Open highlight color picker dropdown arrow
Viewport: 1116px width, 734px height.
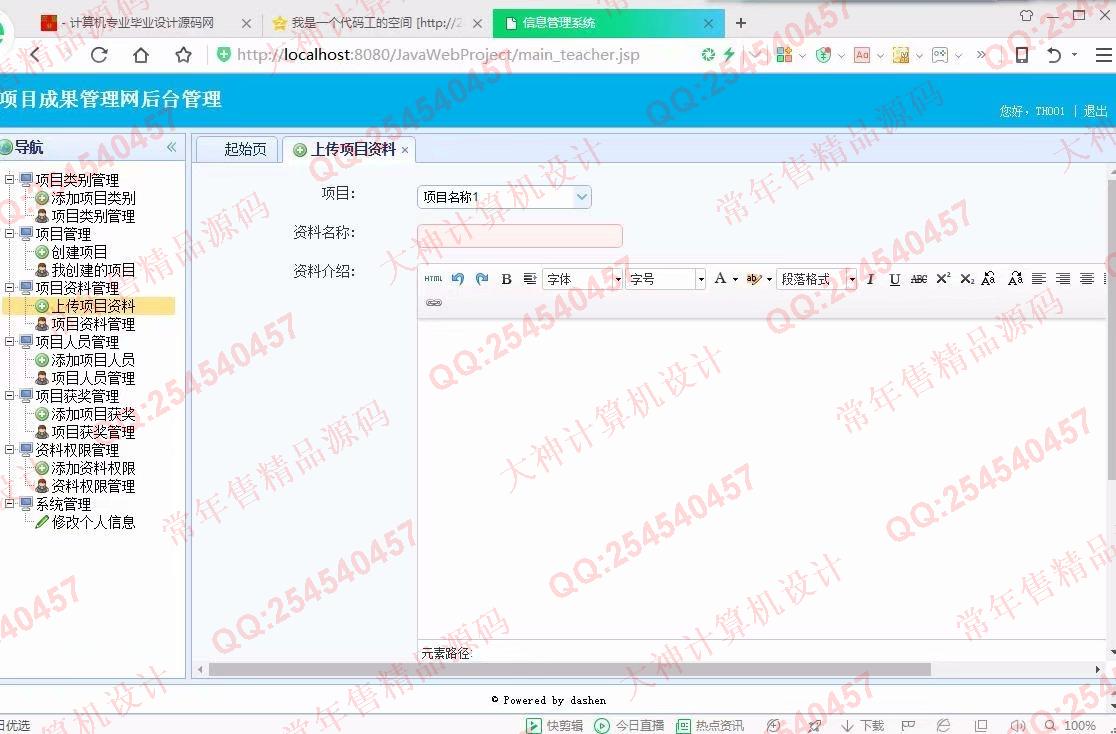pyautogui.click(x=769, y=279)
